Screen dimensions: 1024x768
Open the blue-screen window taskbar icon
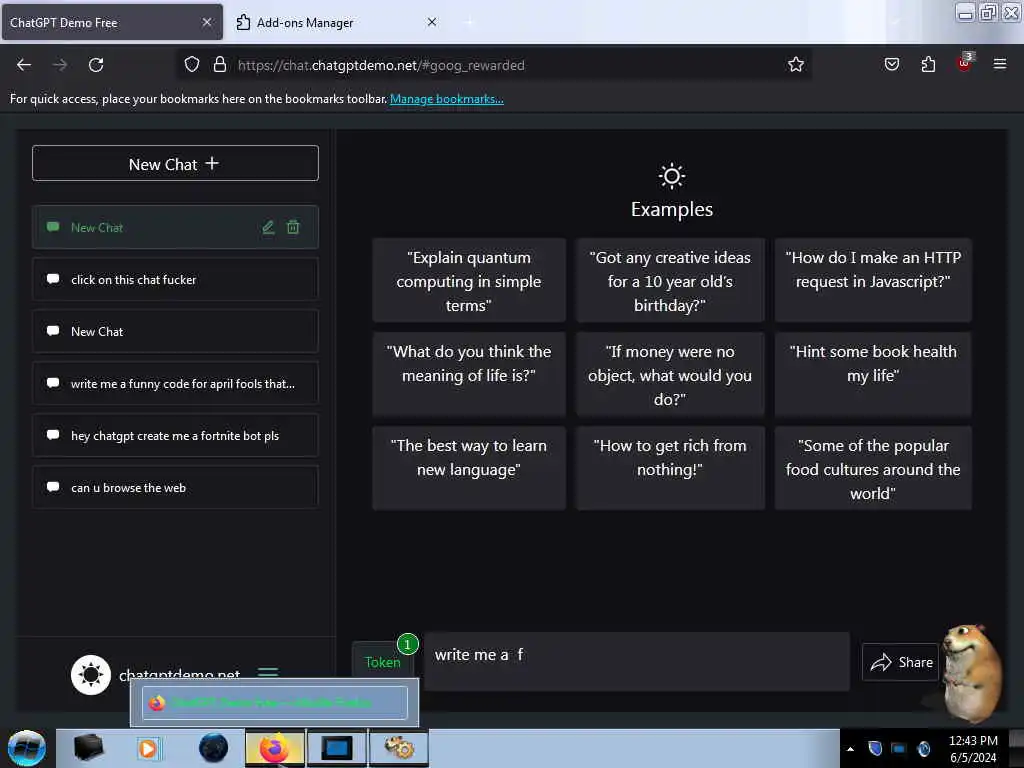(x=337, y=748)
